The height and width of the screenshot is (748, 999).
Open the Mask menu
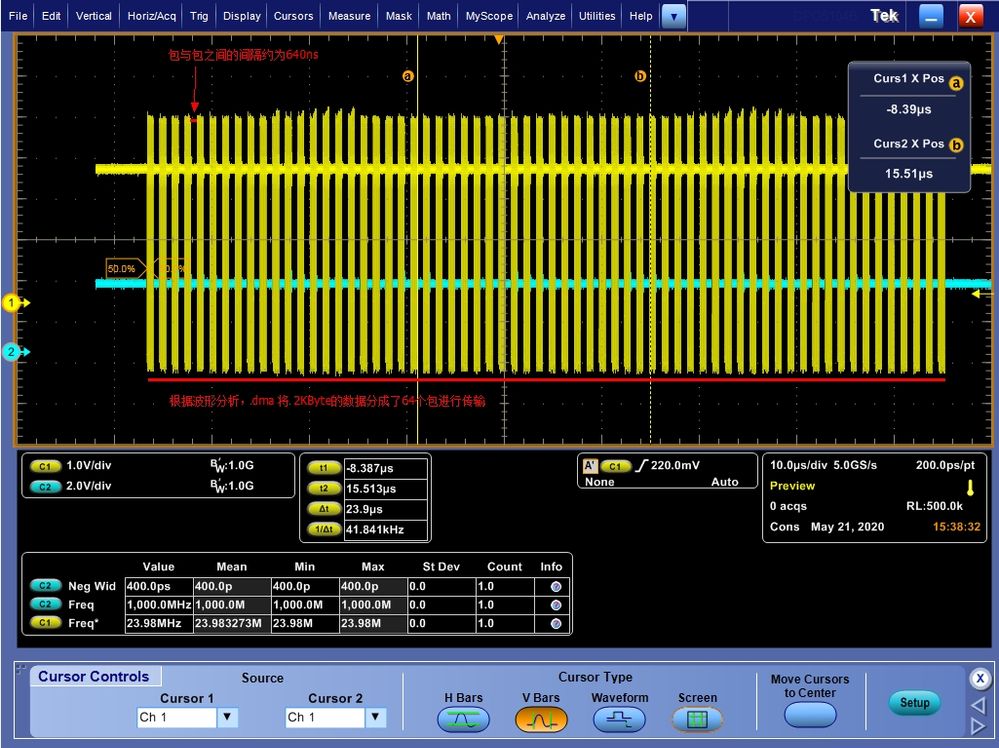coord(399,16)
